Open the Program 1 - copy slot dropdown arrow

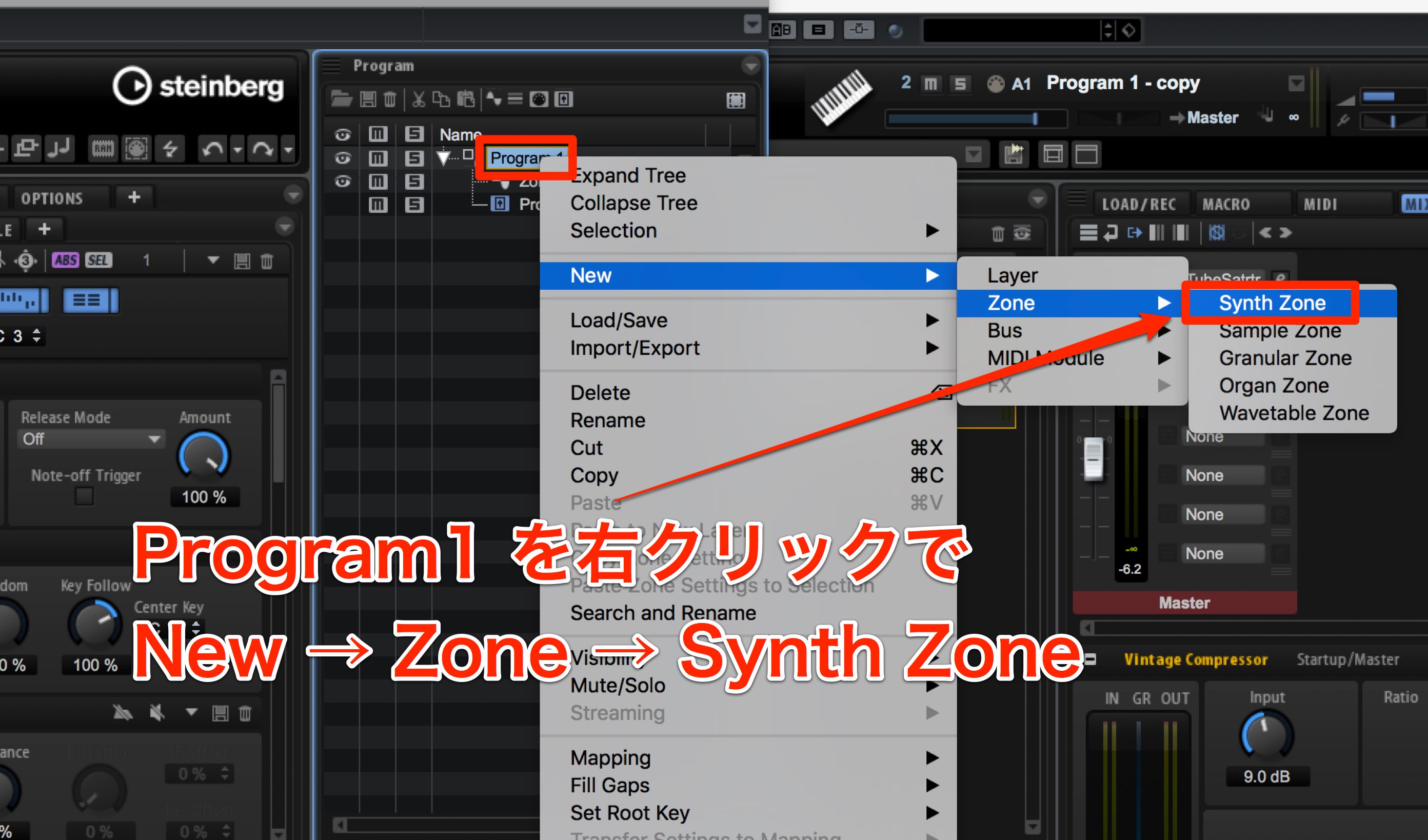pyautogui.click(x=1296, y=84)
